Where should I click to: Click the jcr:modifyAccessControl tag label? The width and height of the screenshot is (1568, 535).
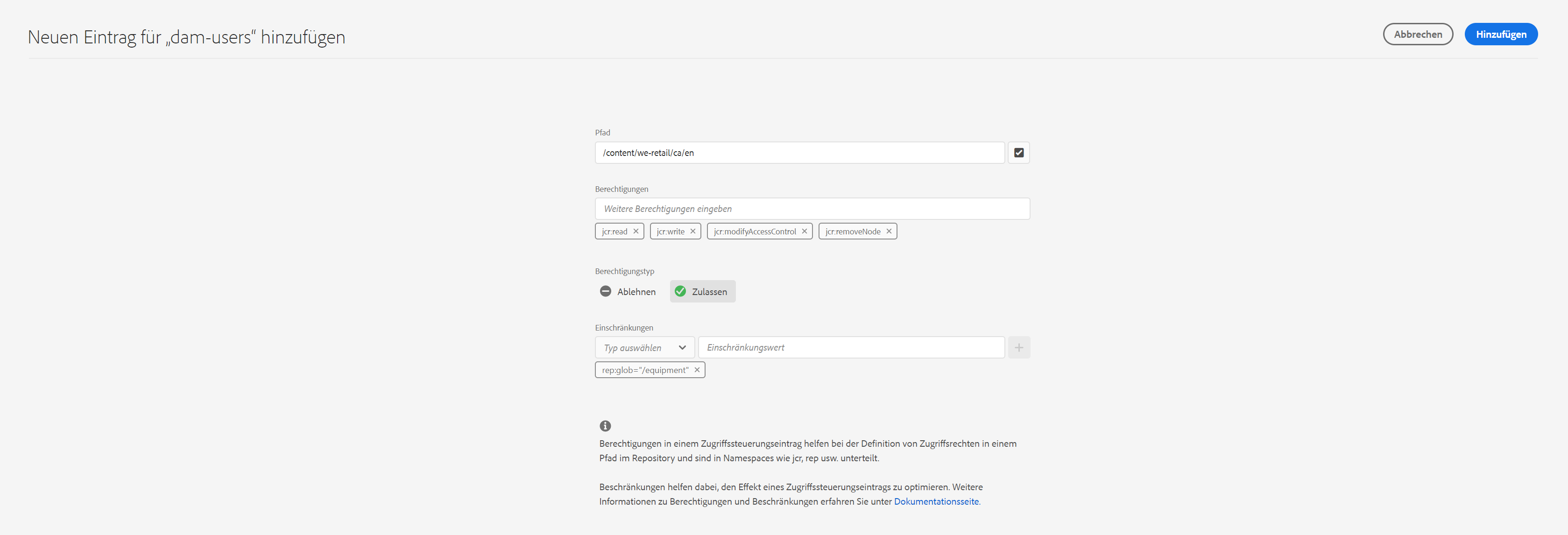(754, 231)
